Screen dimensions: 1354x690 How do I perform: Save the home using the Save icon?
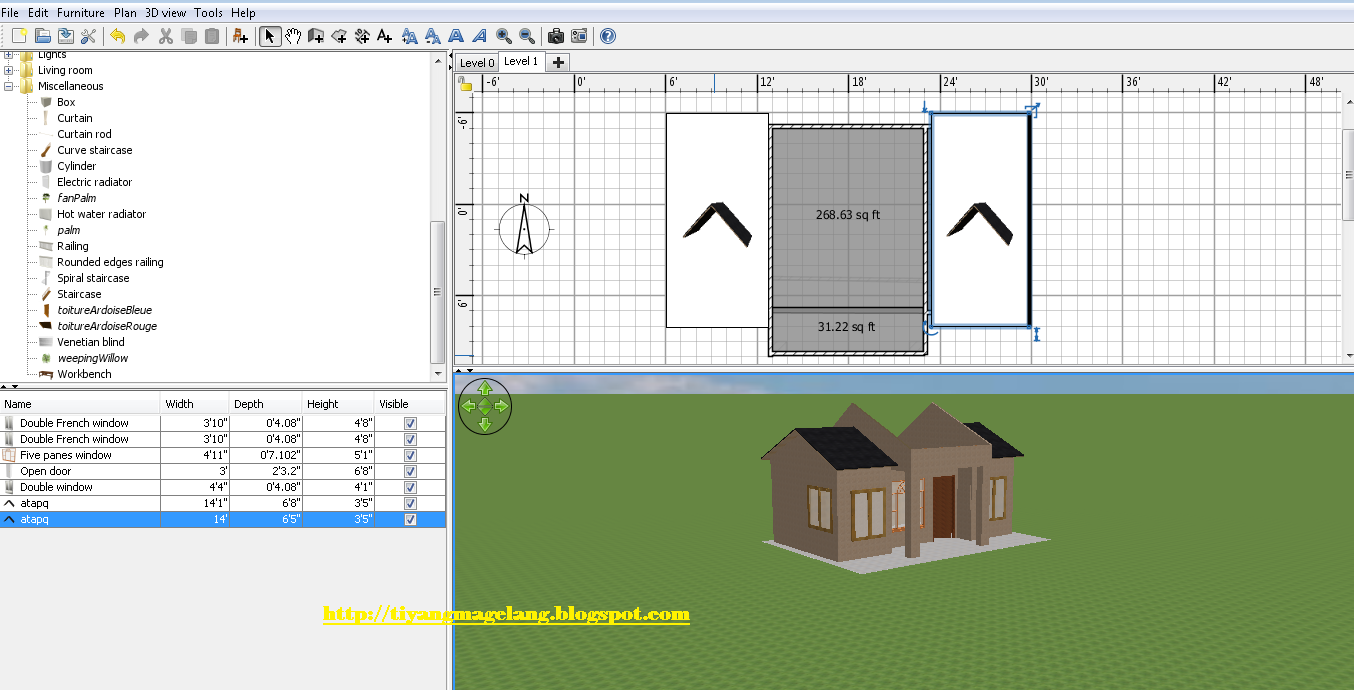coord(65,36)
